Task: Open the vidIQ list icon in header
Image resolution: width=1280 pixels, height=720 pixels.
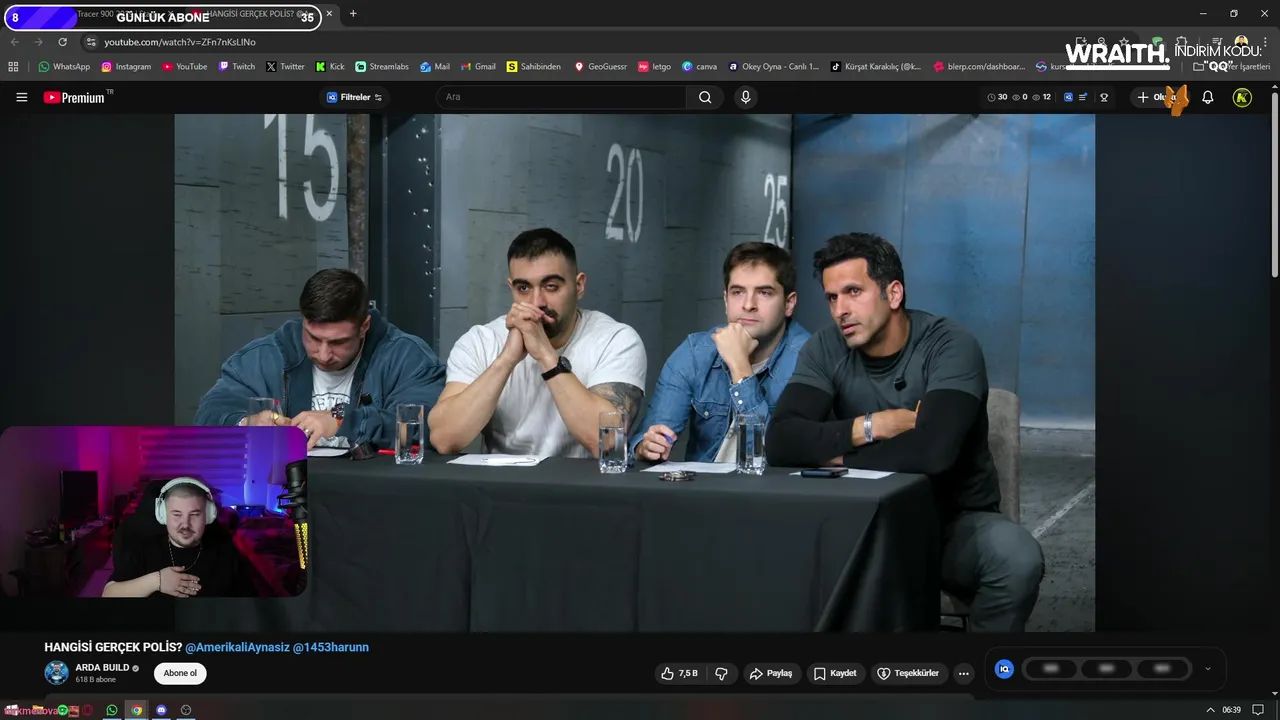Action: [1083, 97]
